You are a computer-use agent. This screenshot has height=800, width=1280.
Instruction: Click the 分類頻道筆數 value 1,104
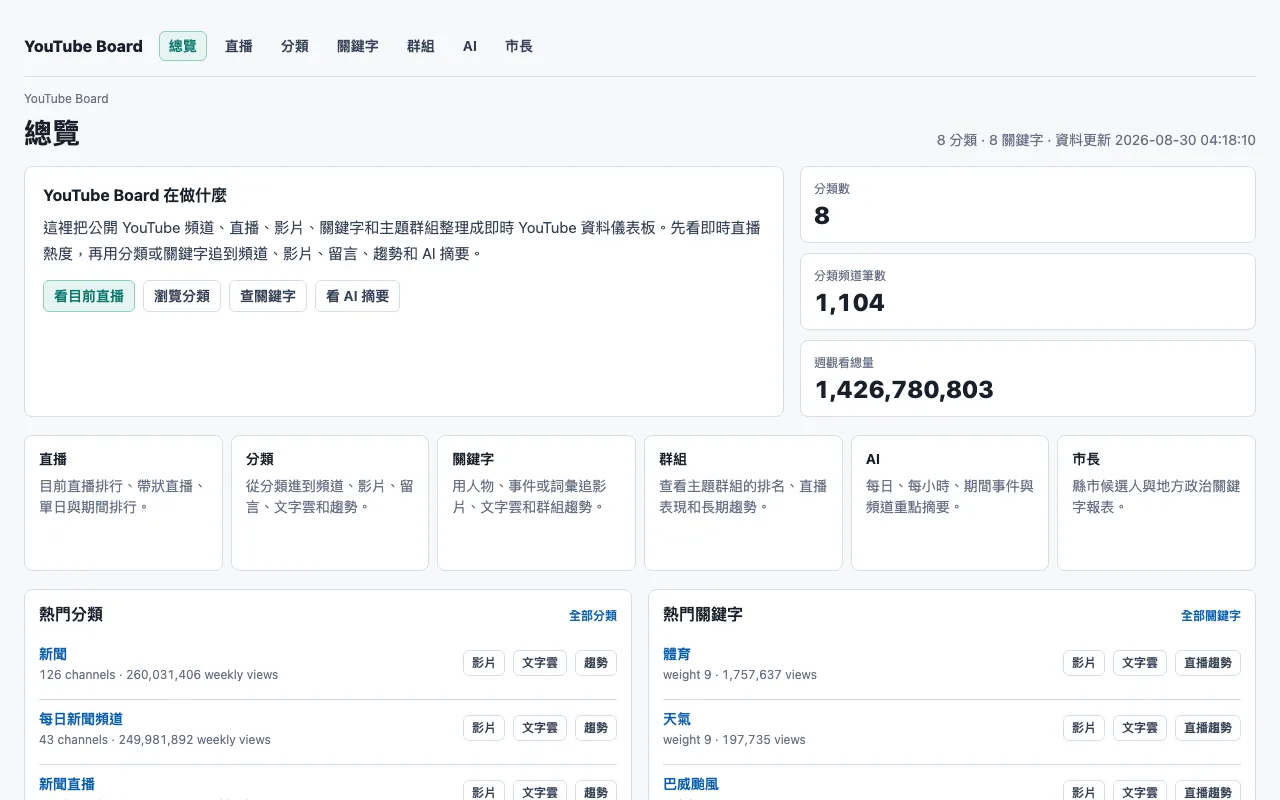[x=850, y=302]
